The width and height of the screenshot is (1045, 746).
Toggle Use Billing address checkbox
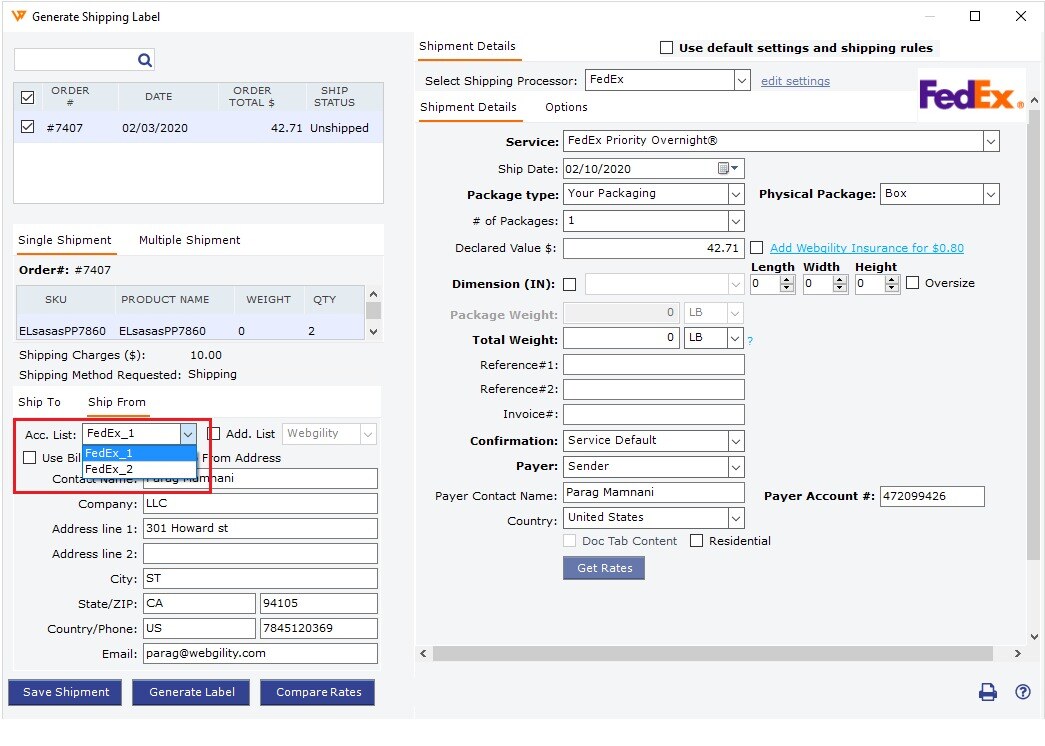[29, 457]
